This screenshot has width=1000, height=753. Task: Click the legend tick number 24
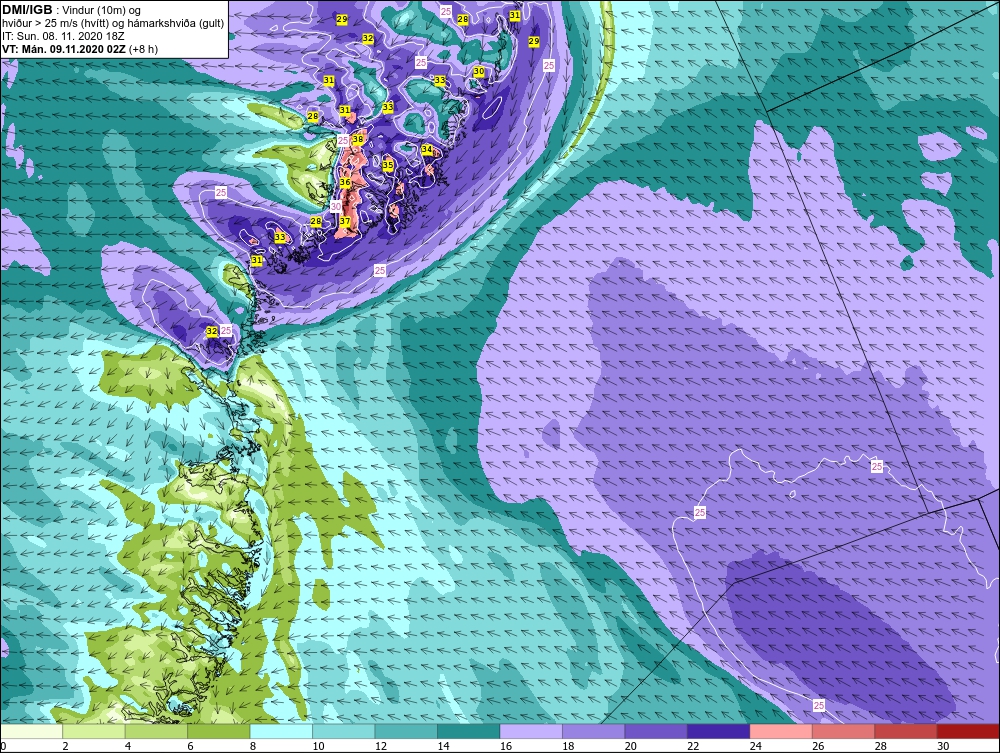click(756, 746)
